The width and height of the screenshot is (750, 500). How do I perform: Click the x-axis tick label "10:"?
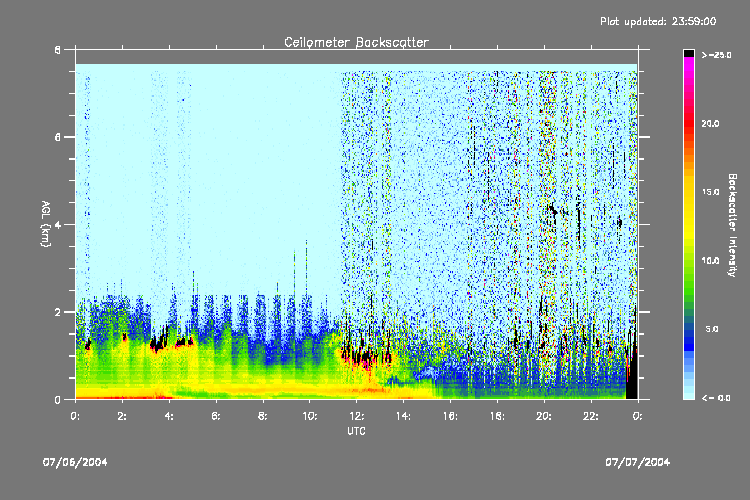tap(309, 416)
